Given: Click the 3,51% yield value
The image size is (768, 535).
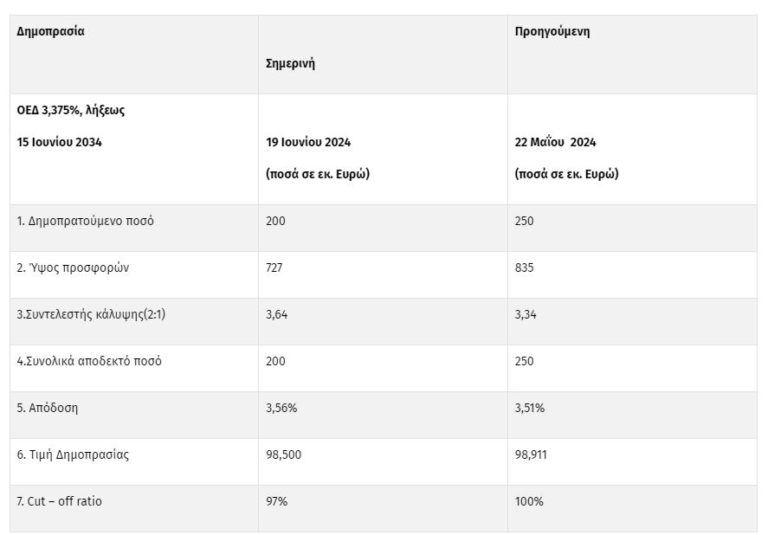Looking at the screenshot, I should tap(530, 408).
